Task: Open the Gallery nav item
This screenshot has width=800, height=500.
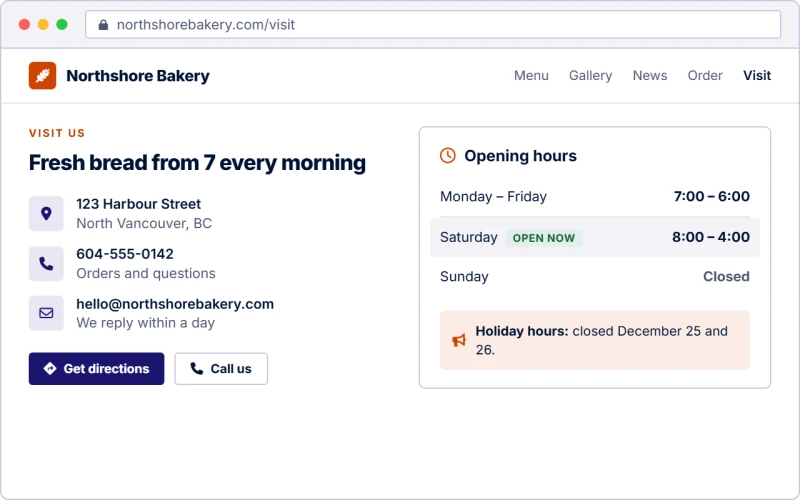Action: pos(590,76)
